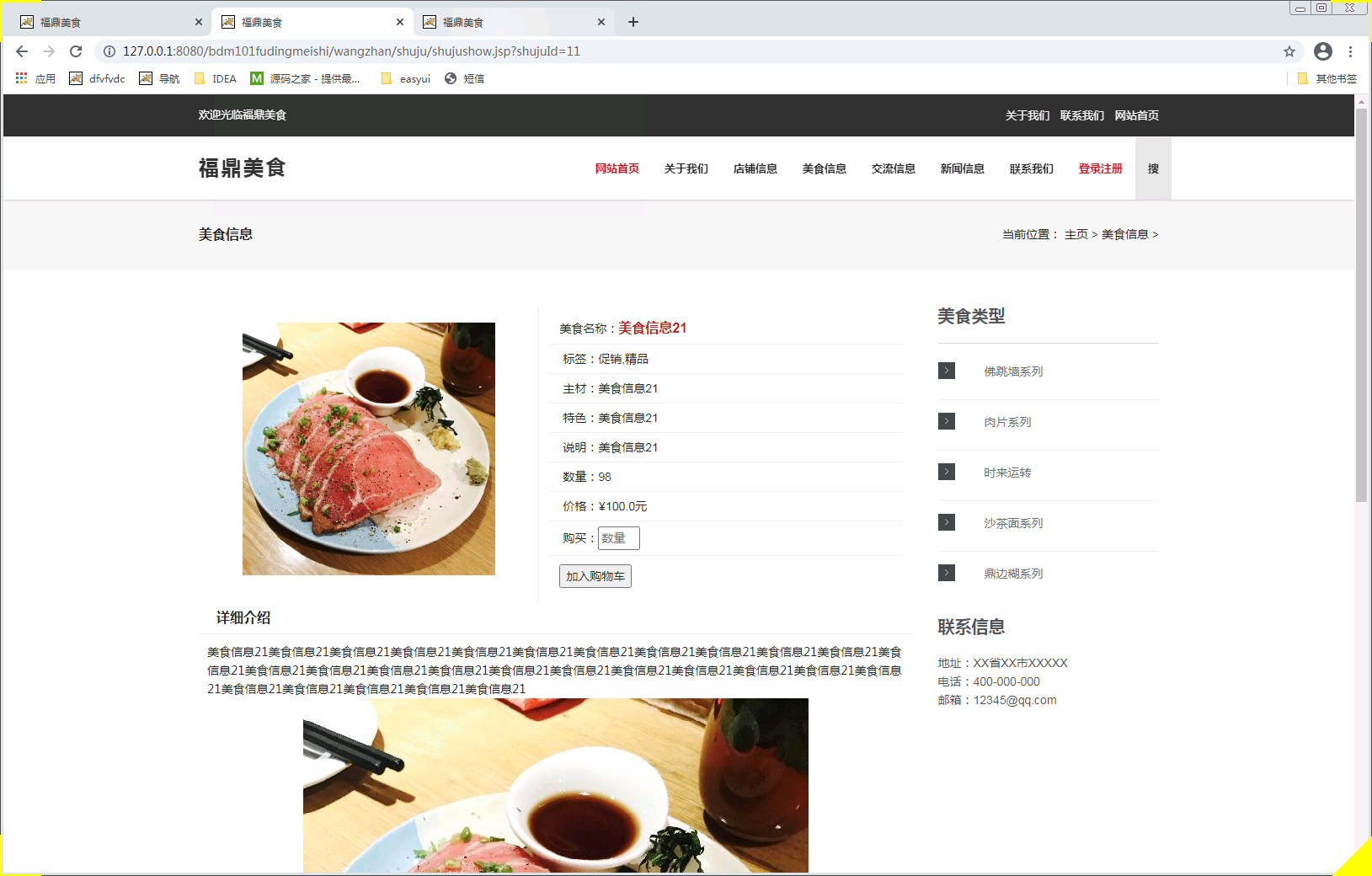Open the 源码之家 bookmark
Screen dimensions: 1372x876
[x=305, y=78]
